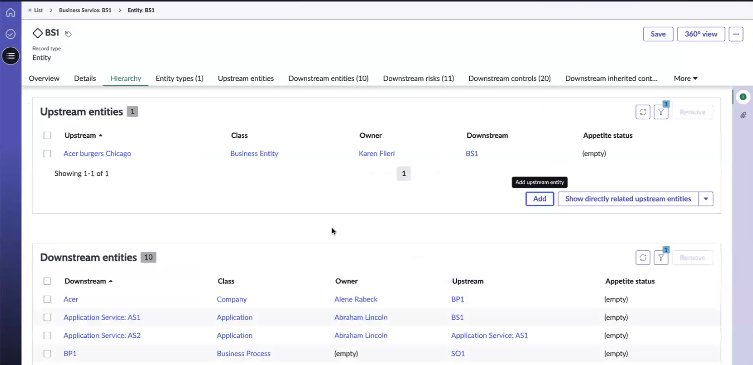Click Class column header in Downstream entities
The image size is (753, 365).
click(x=226, y=281)
